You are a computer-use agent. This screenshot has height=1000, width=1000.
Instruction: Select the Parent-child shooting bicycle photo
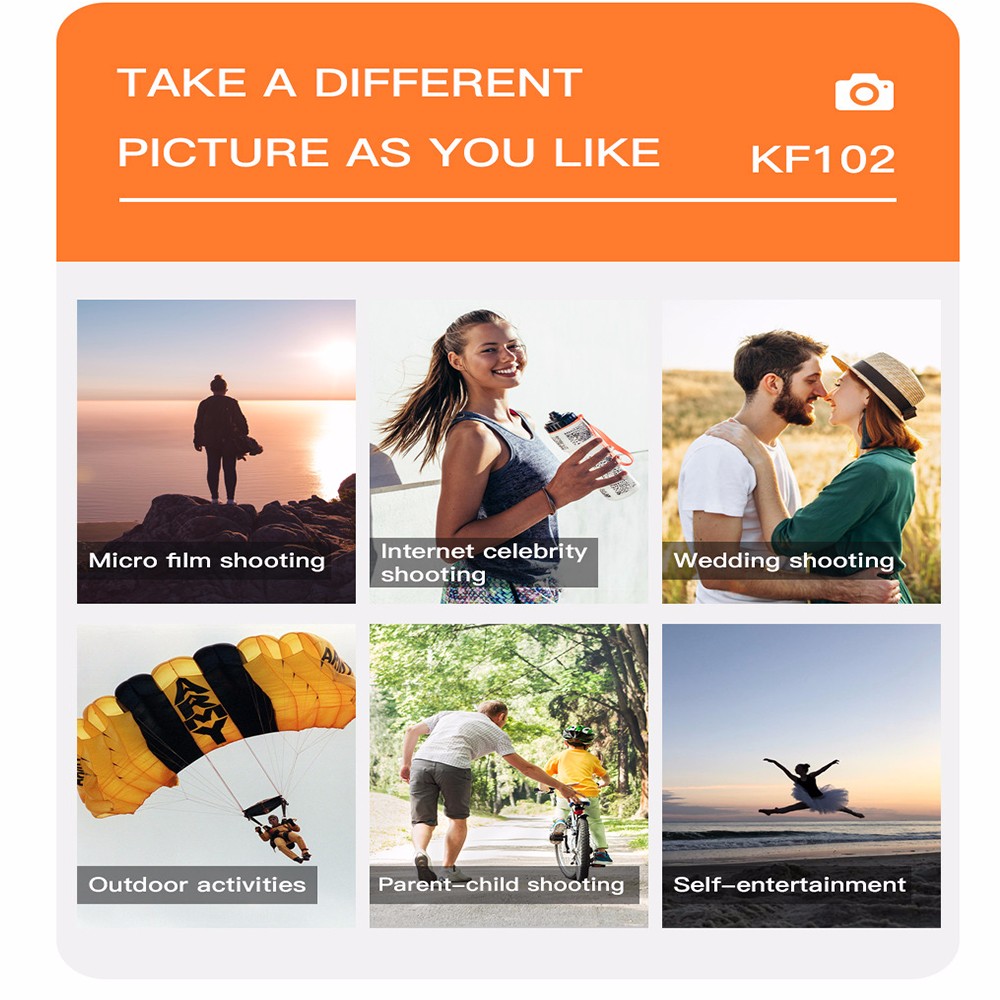click(x=509, y=776)
